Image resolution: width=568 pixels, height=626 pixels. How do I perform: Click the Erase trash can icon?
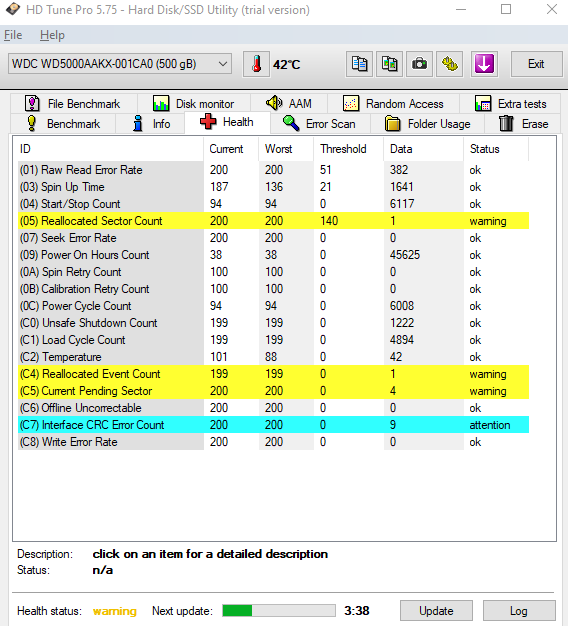(506, 123)
